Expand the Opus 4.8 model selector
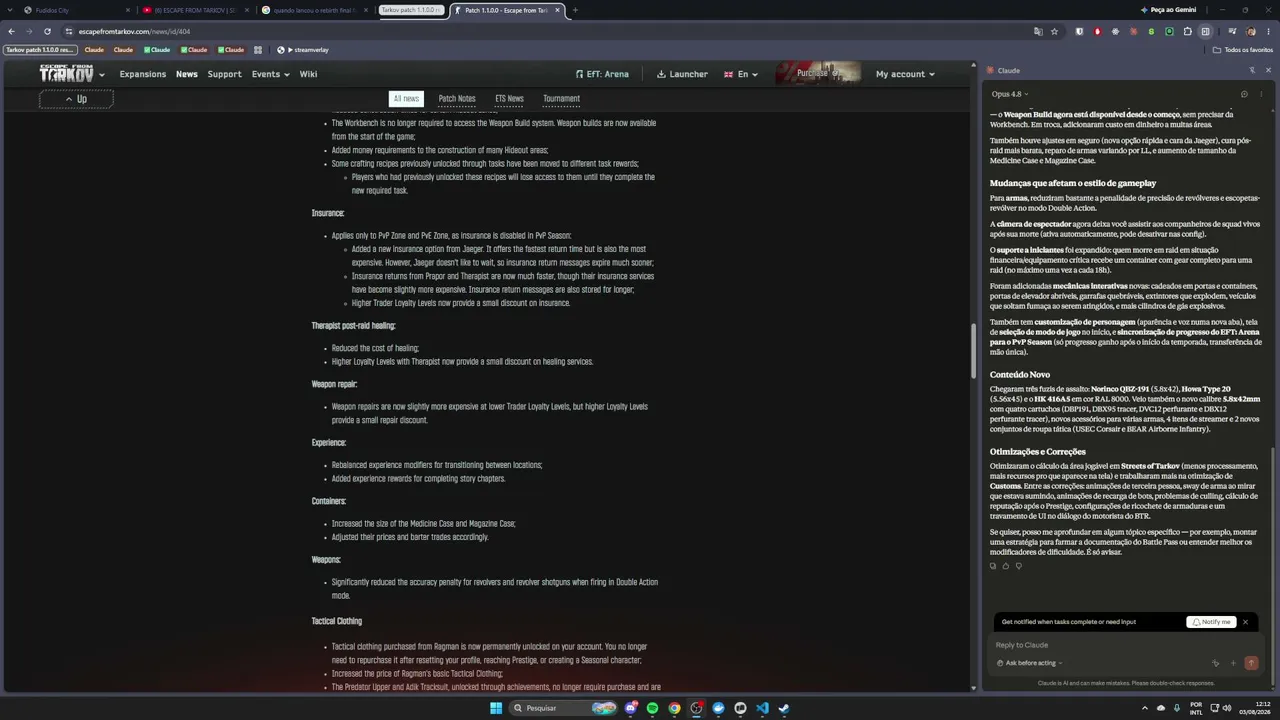 tap(1010, 94)
